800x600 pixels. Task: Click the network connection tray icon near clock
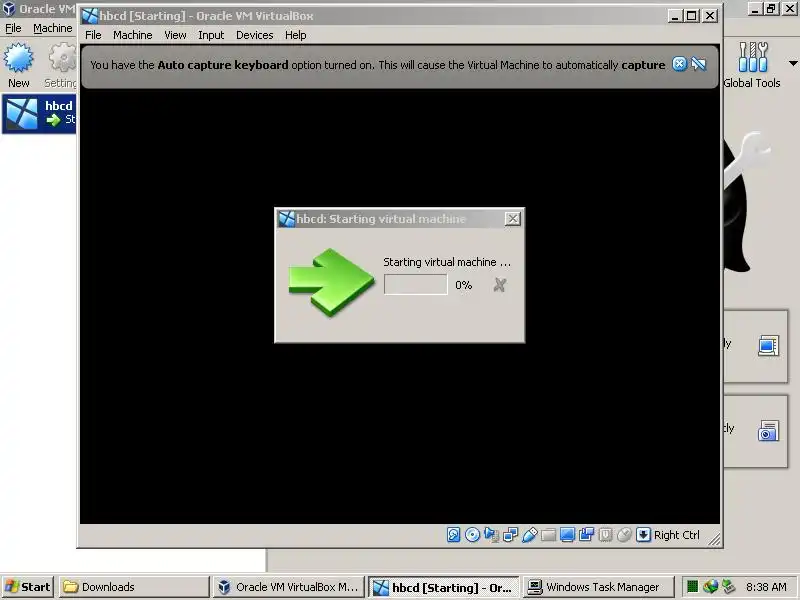point(729,587)
